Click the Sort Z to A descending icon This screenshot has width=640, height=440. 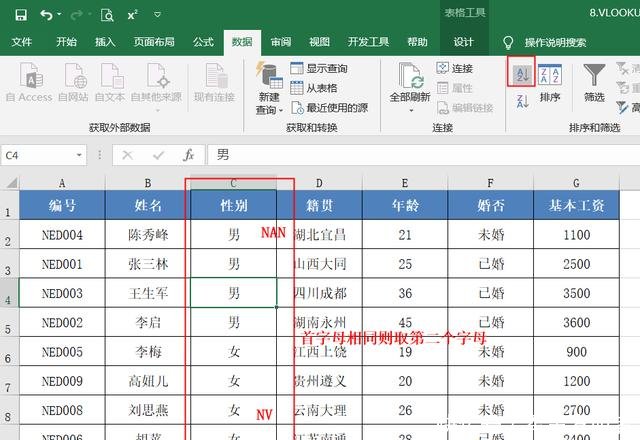pyautogui.click(x=522, y=101)
